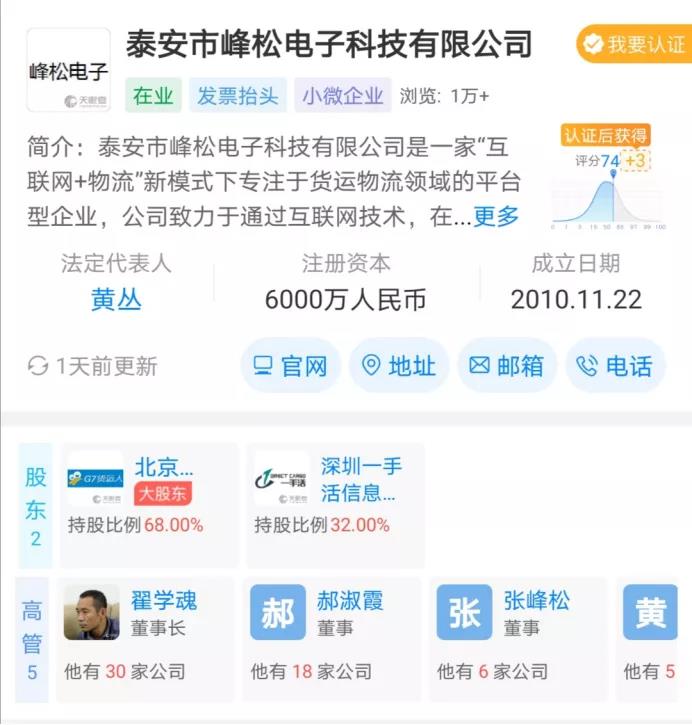692x725 pixels.
Task: Open 翟学魂 chairman photo
Action: click(92, 612)
